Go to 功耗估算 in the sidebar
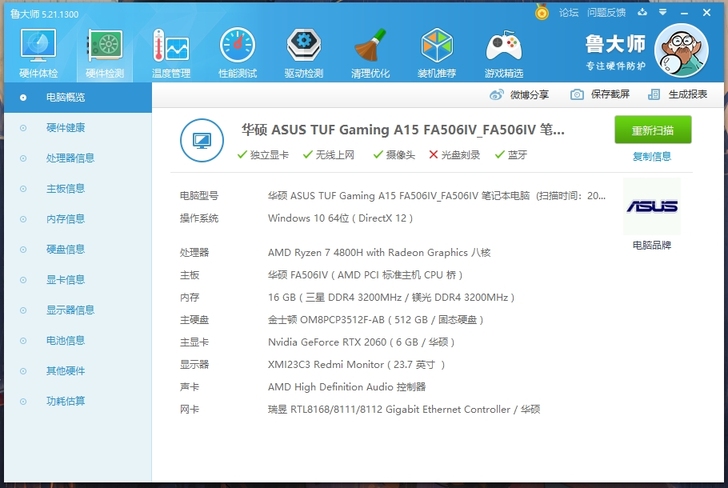Viewport: 728px width, 488px height. [x=65, y=401]
